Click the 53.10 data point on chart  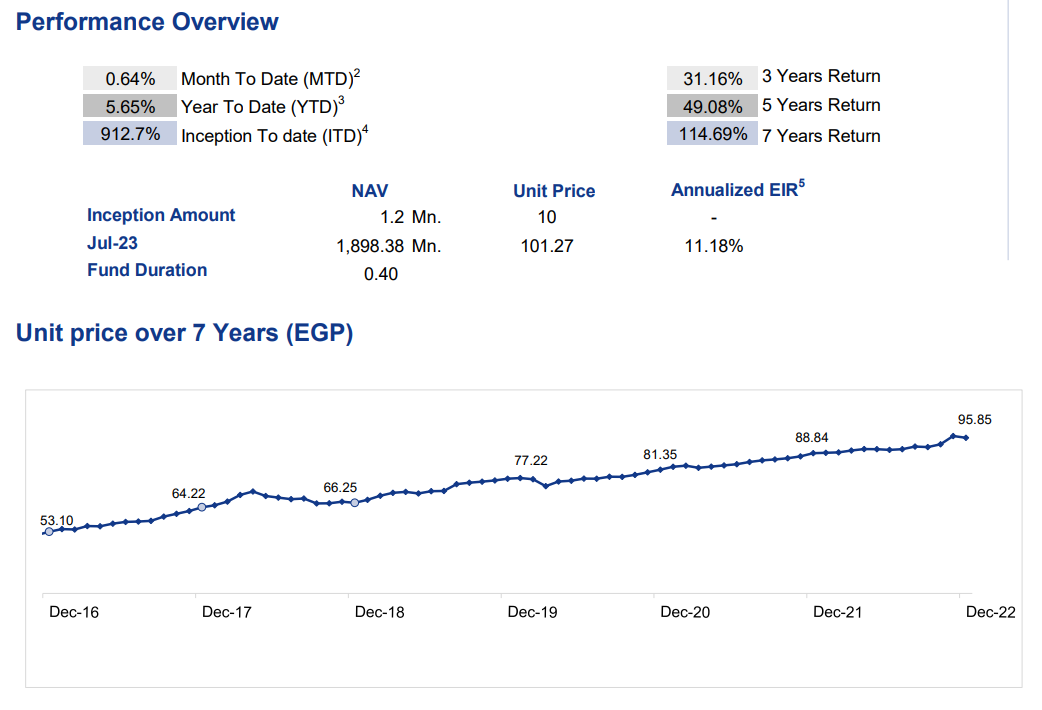[x=47, y=533]
